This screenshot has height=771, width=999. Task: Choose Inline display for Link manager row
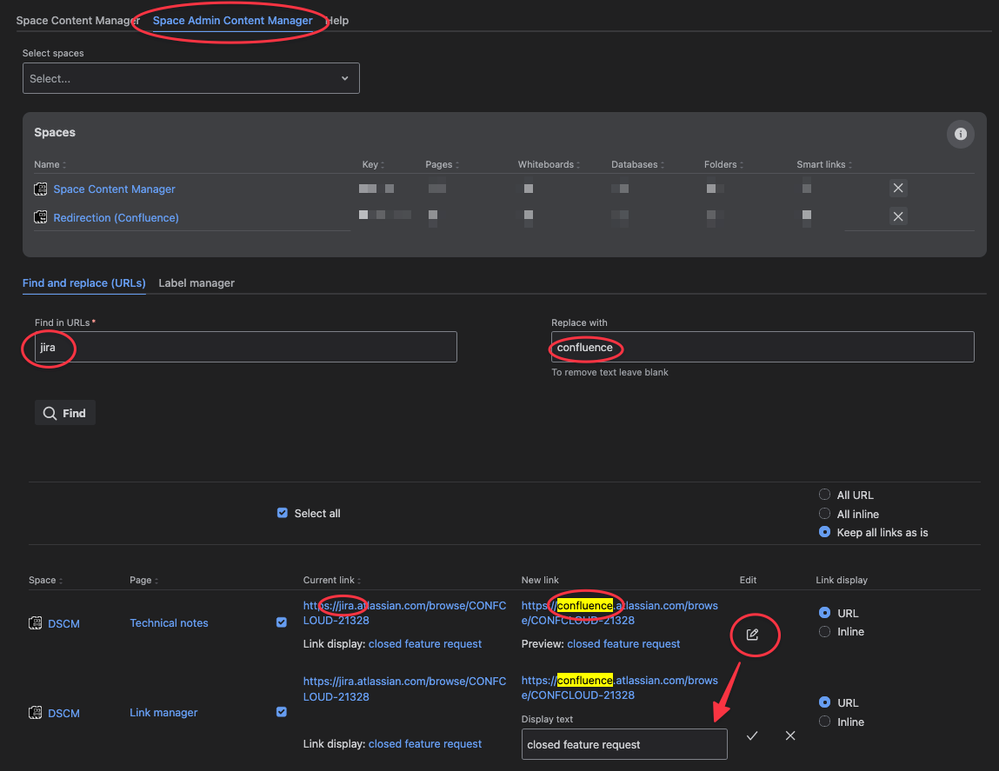[x=824, y=721]
